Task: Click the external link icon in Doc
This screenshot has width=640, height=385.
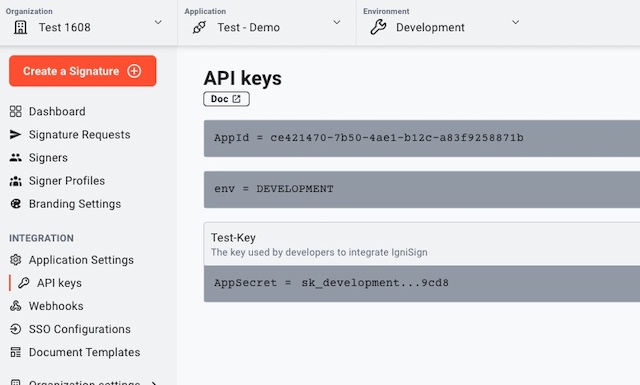Action: (236, 99)
